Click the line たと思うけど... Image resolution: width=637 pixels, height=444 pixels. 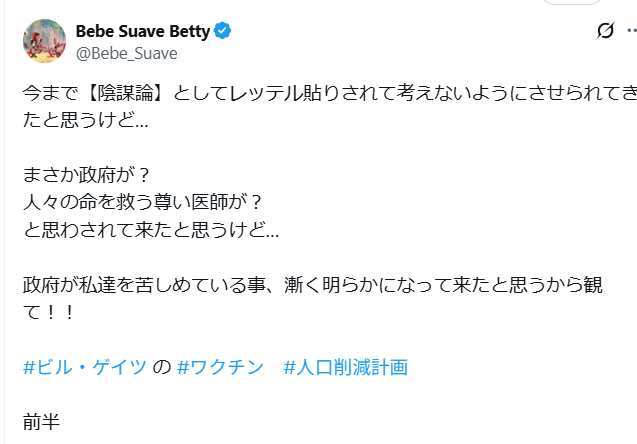[86, 120]
